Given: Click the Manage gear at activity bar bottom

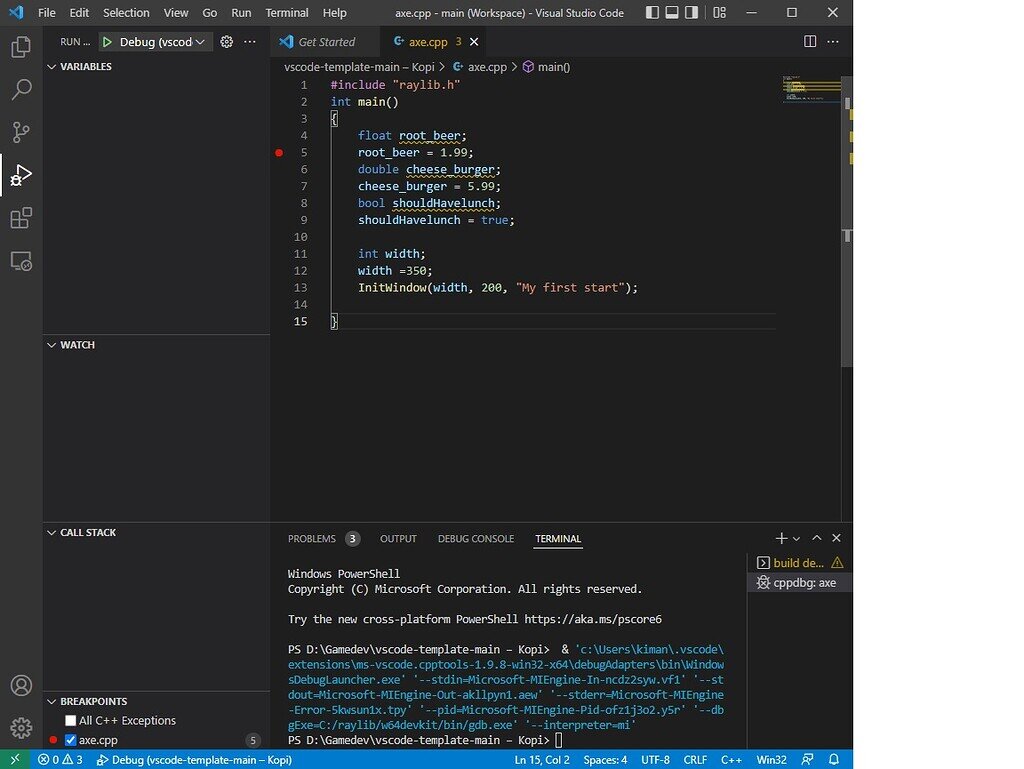Looking at the screenshot, I should coord(21,729).
